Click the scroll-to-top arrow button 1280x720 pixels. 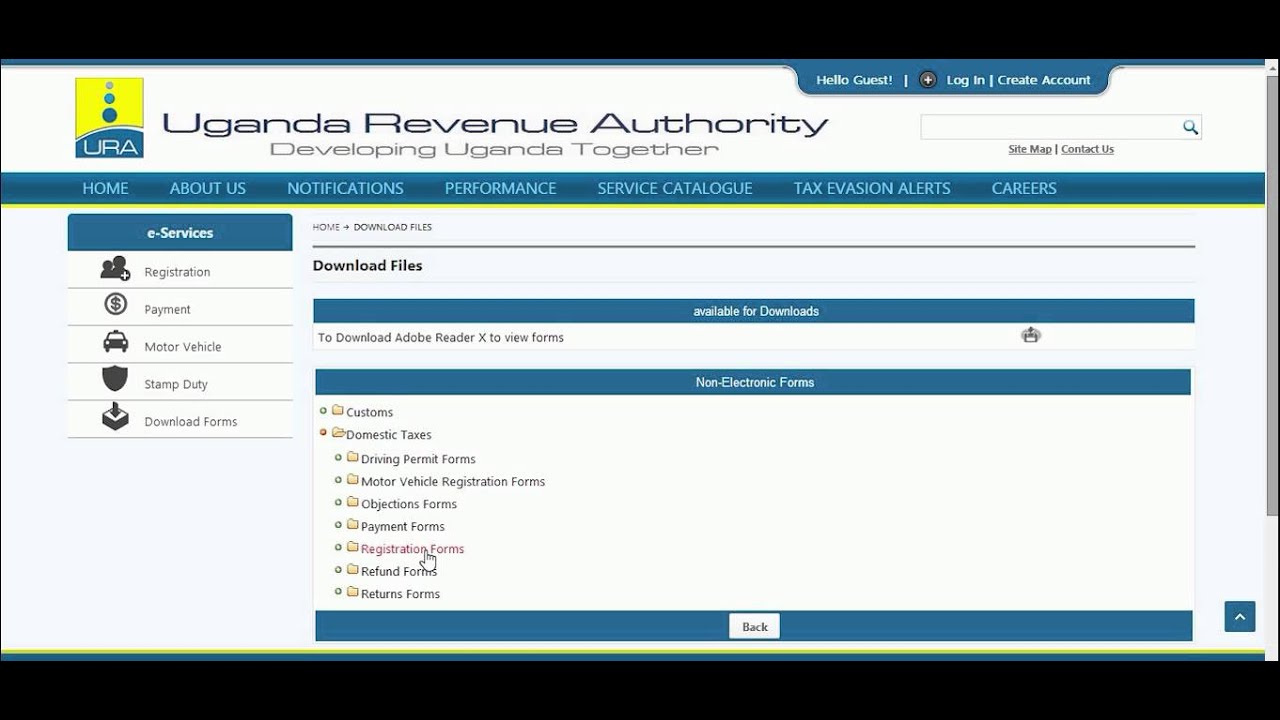point(1240,617)
